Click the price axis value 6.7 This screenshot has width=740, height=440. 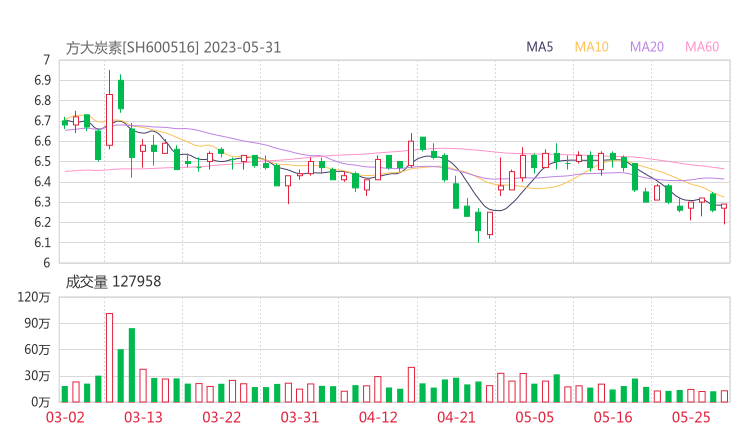pos(42,121)
